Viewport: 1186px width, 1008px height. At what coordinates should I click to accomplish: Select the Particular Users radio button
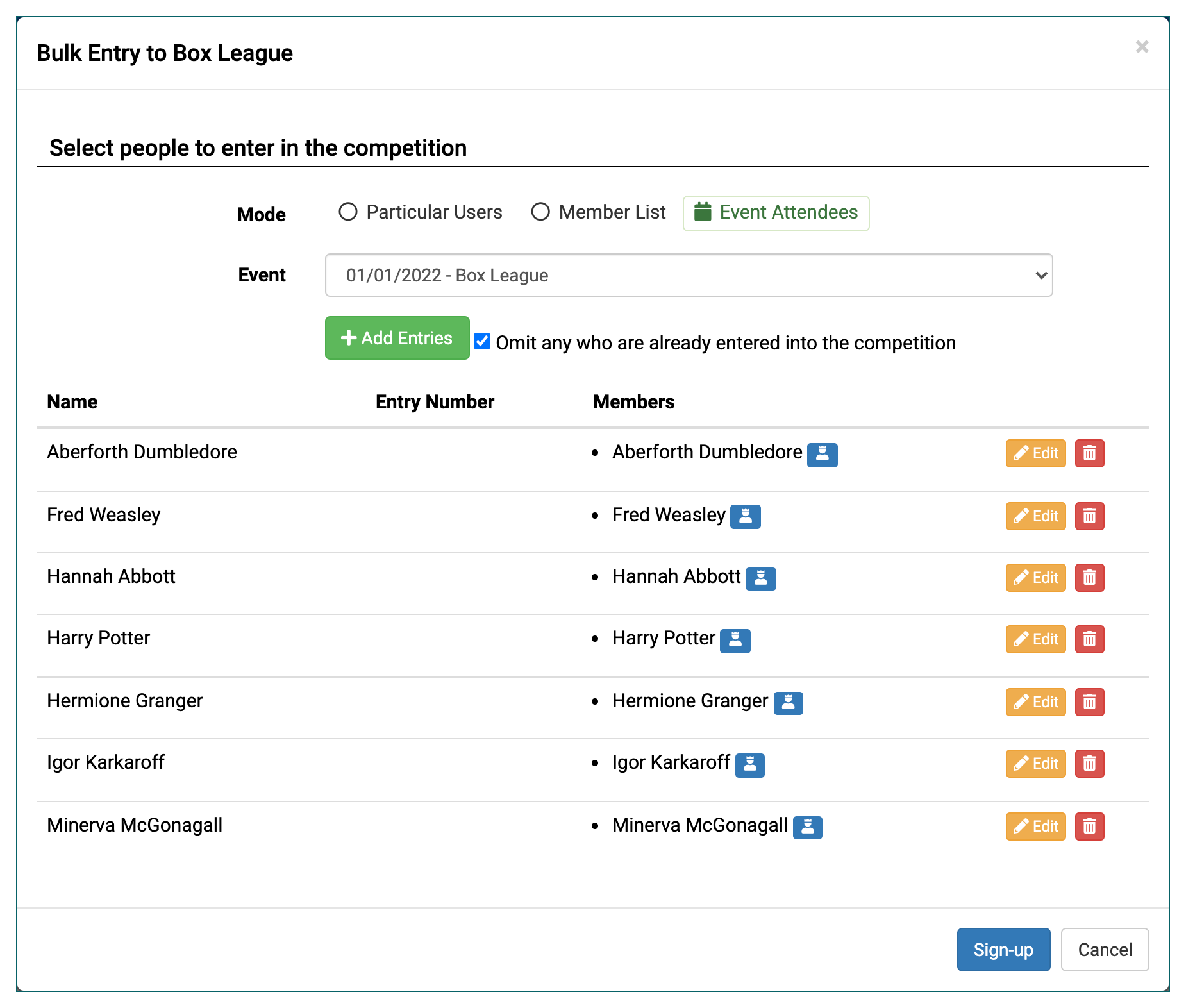click(348, 212)
